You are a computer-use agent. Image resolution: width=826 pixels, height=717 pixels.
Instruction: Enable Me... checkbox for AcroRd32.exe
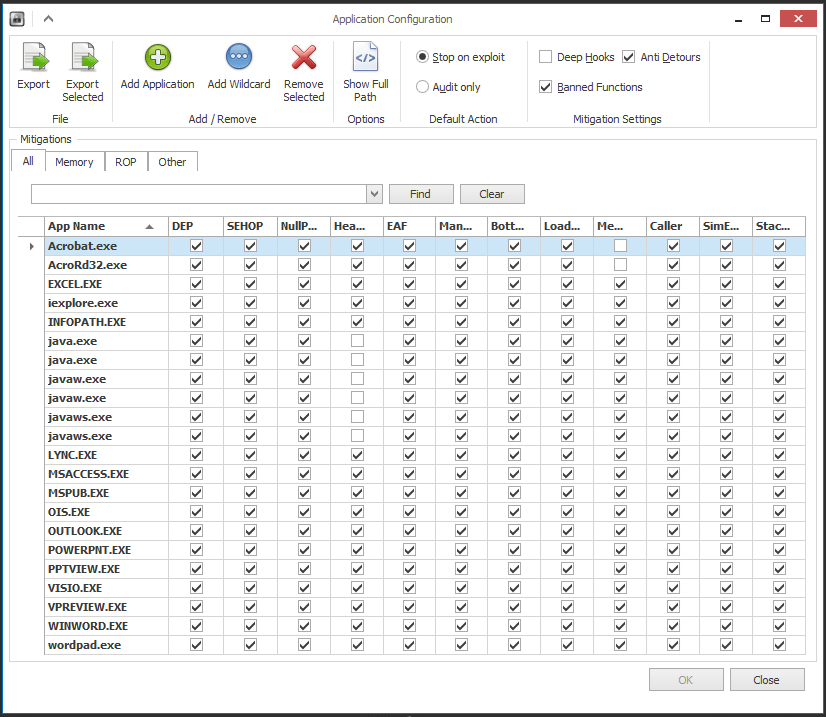pos(621,264)
